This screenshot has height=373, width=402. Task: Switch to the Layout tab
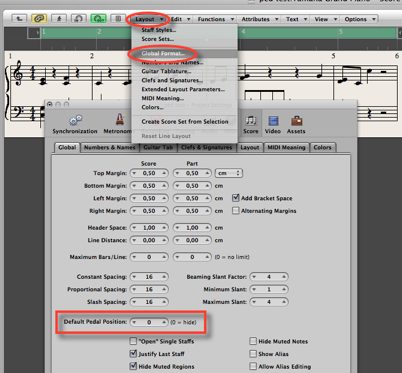(250, 147)
